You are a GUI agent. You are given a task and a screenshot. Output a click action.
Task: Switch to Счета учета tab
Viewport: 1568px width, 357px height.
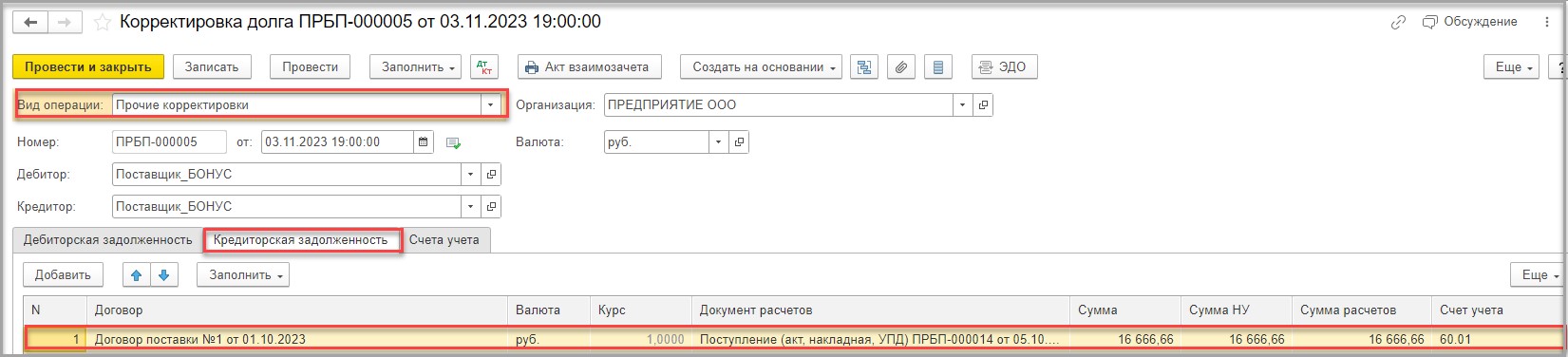coord(444,240)
